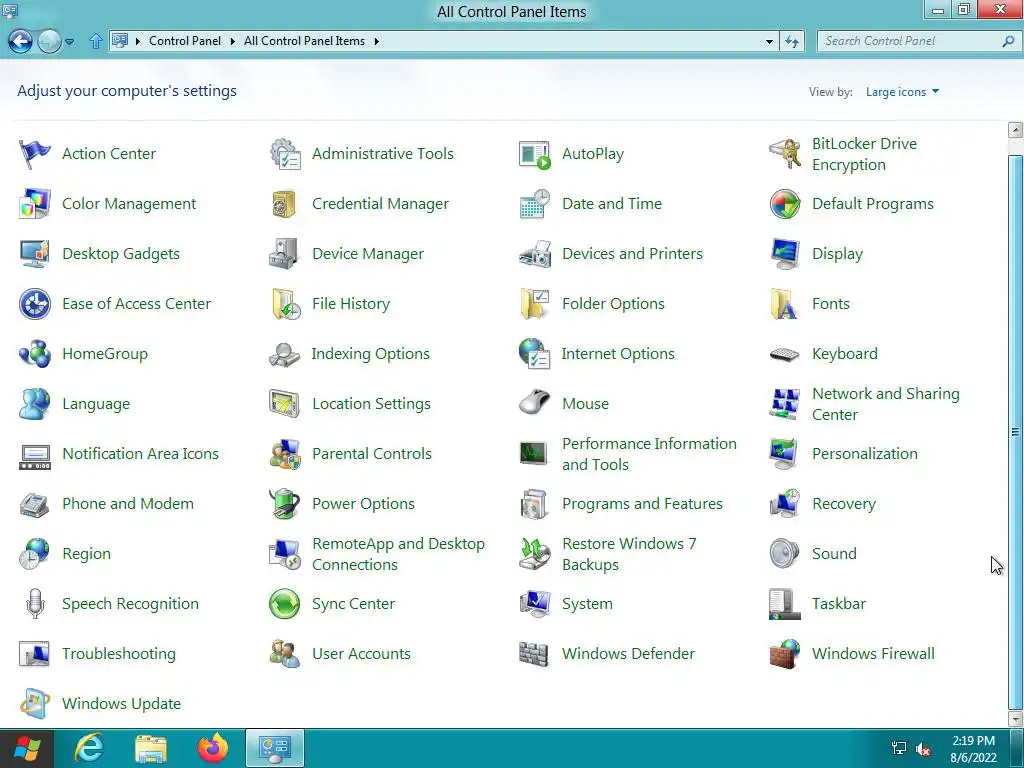Open the Language link
The height and width of the screenshot is (768, 1024).
[x=96, y=404]
